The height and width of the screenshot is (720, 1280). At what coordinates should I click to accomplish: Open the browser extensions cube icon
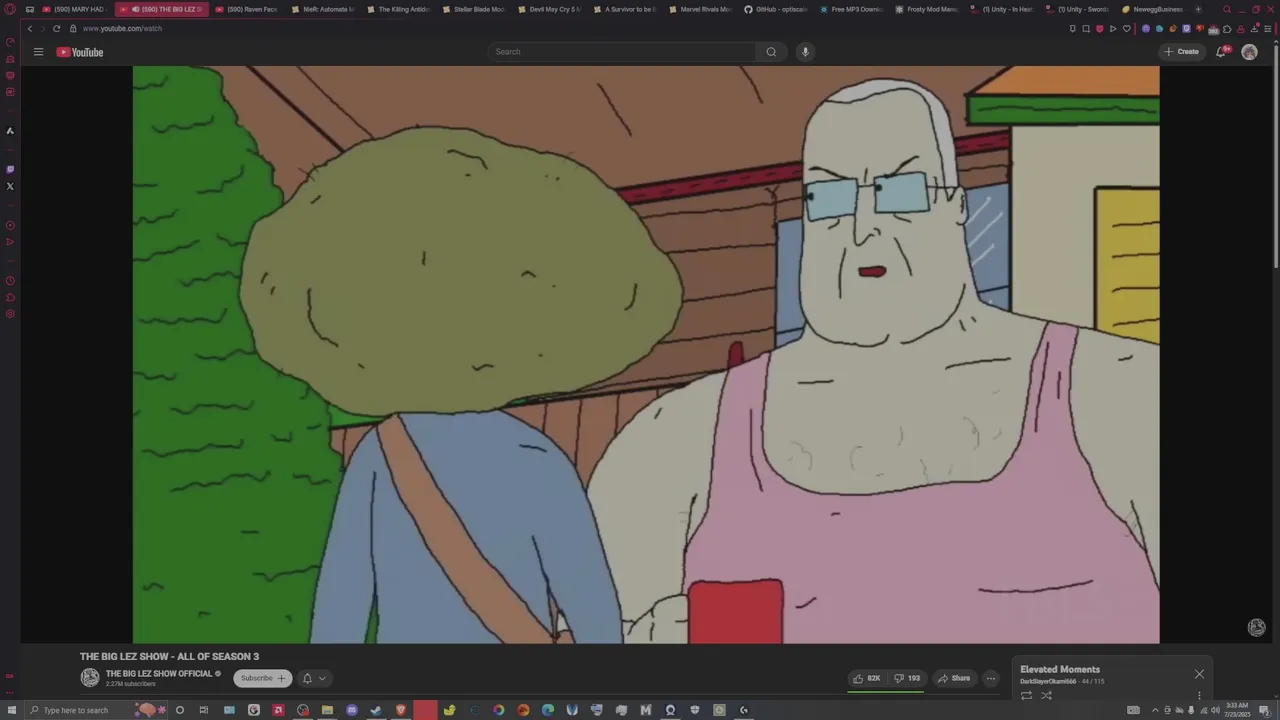[x=1227, y=29]
